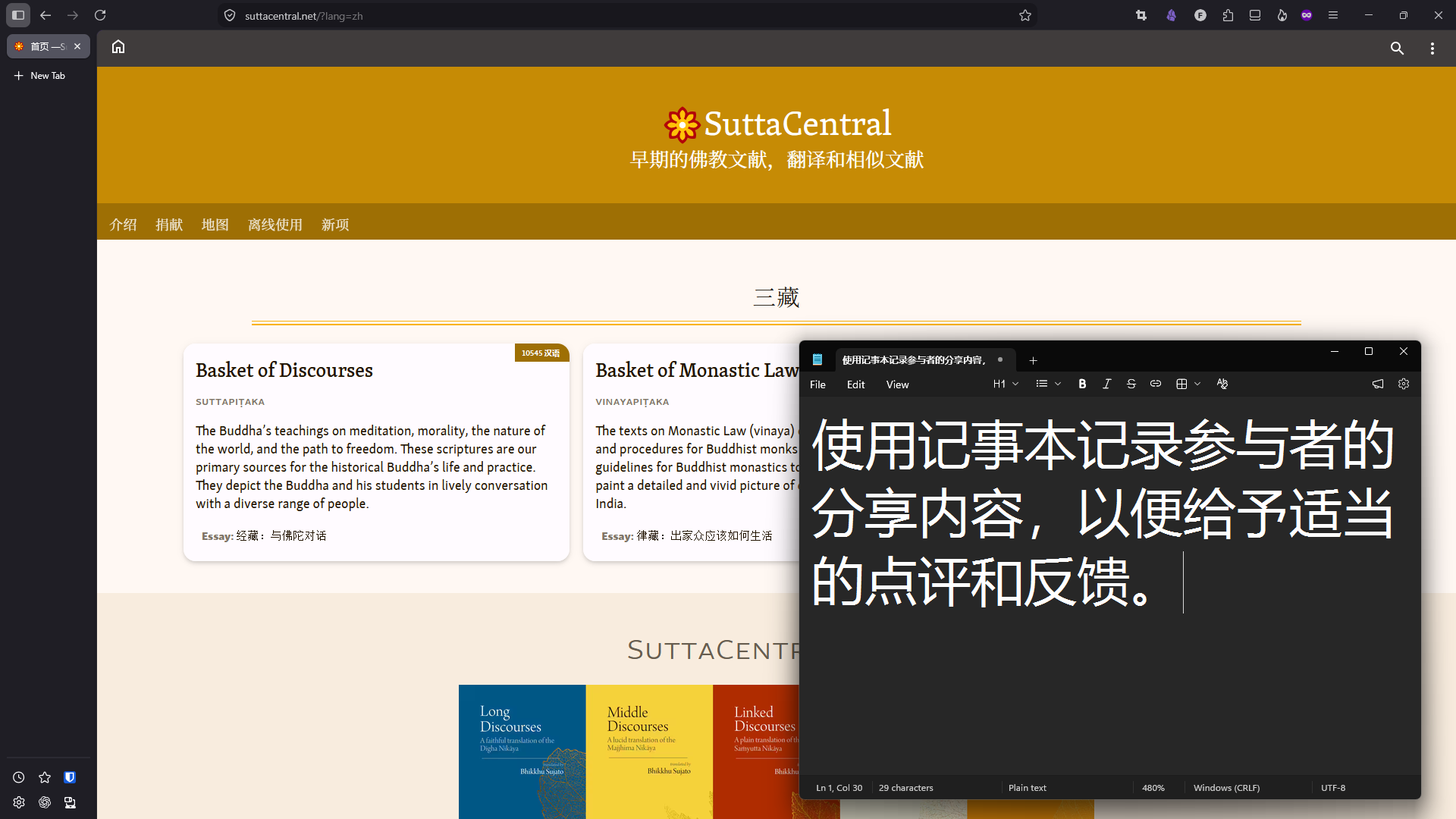Open the browser extensions puzzle icon
The height and width of the screenshot is (819, 1456).
click(1228, 15)
